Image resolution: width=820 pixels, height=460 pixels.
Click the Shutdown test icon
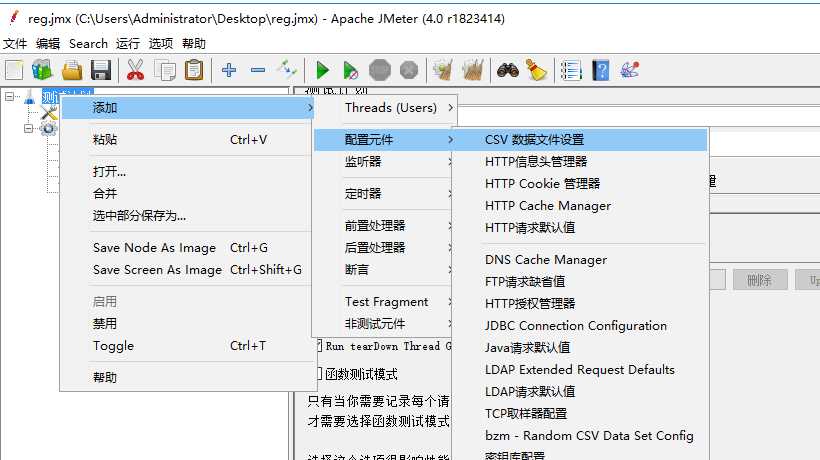[409, 70]
